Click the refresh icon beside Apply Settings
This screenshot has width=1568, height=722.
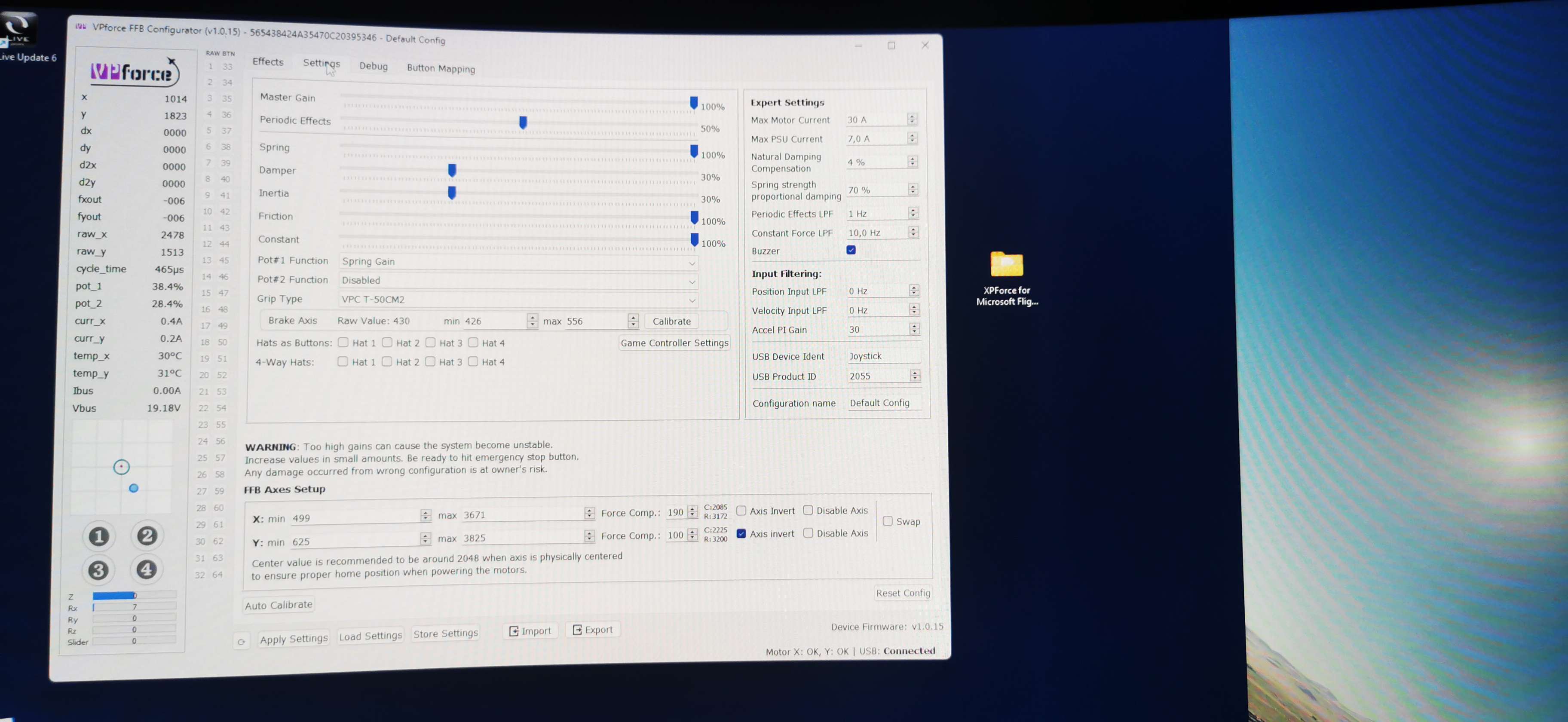[242, 642]
